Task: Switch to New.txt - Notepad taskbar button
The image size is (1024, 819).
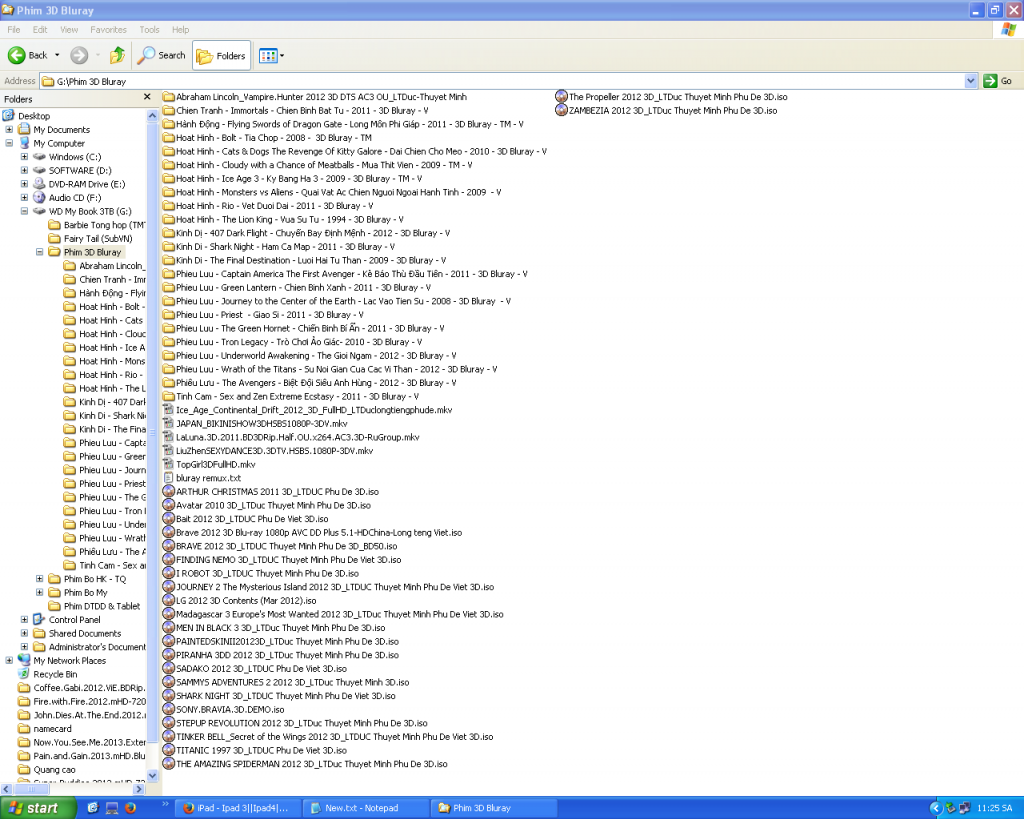Action: pos(364,808)
